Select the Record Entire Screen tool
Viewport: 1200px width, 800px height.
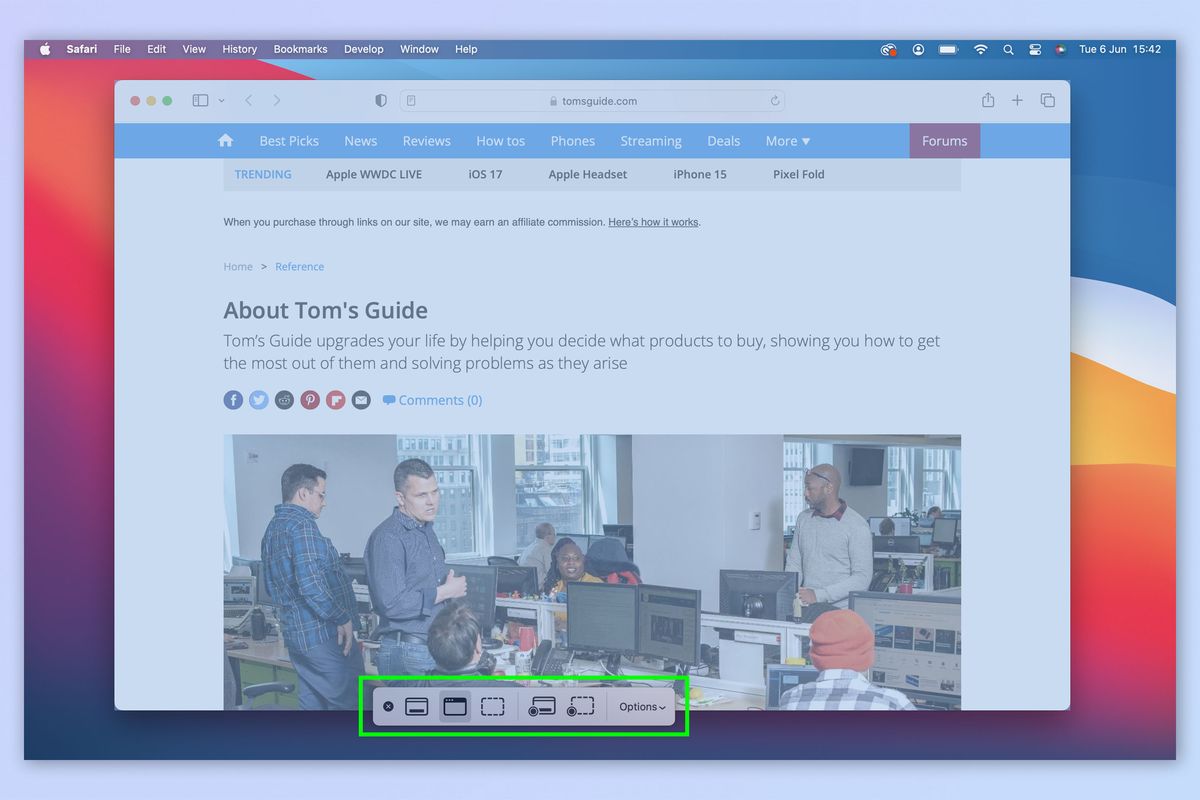click(x=541, y=706)
